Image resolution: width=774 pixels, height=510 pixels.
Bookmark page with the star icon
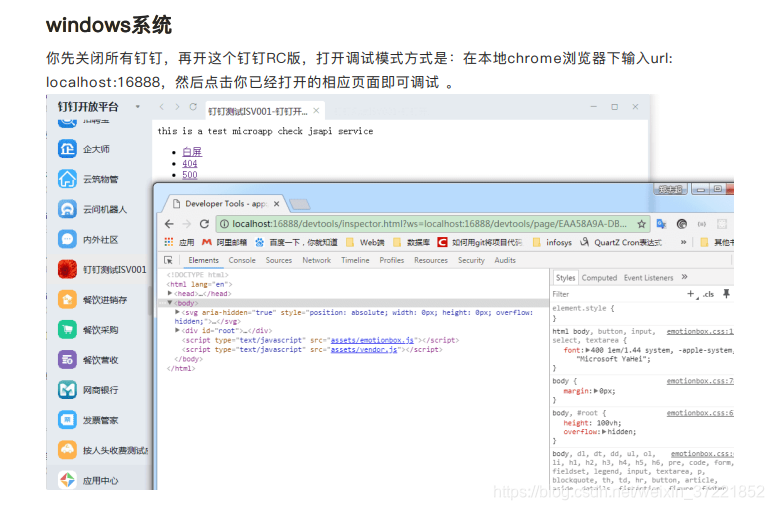point(641,224)
